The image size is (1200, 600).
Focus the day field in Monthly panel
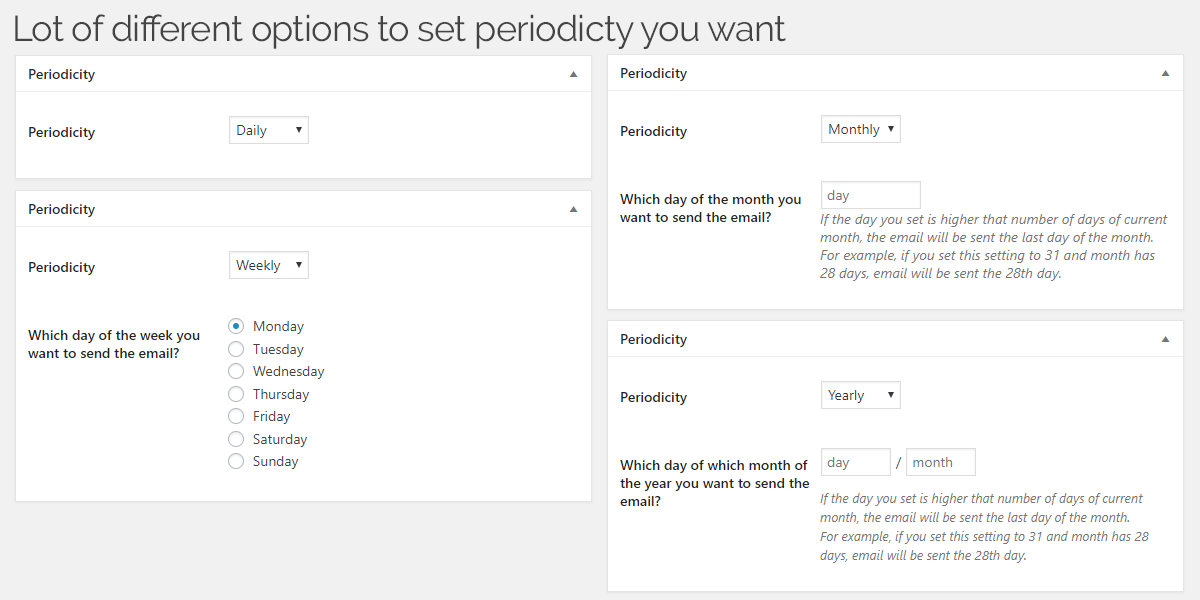pyautogui.click(x=871, y=195)
